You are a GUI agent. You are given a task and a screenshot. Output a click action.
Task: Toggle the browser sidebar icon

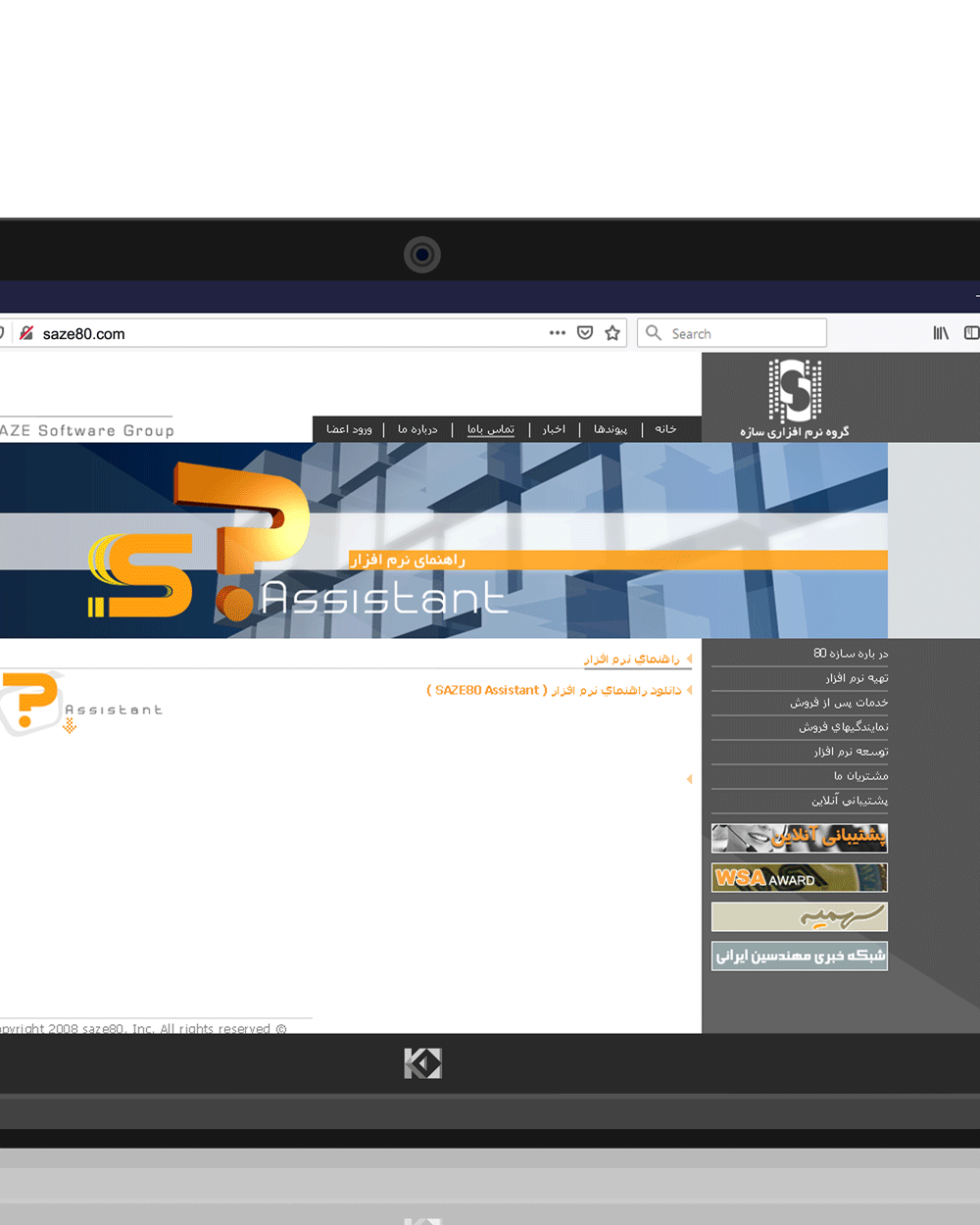click(x=971, y=333)
